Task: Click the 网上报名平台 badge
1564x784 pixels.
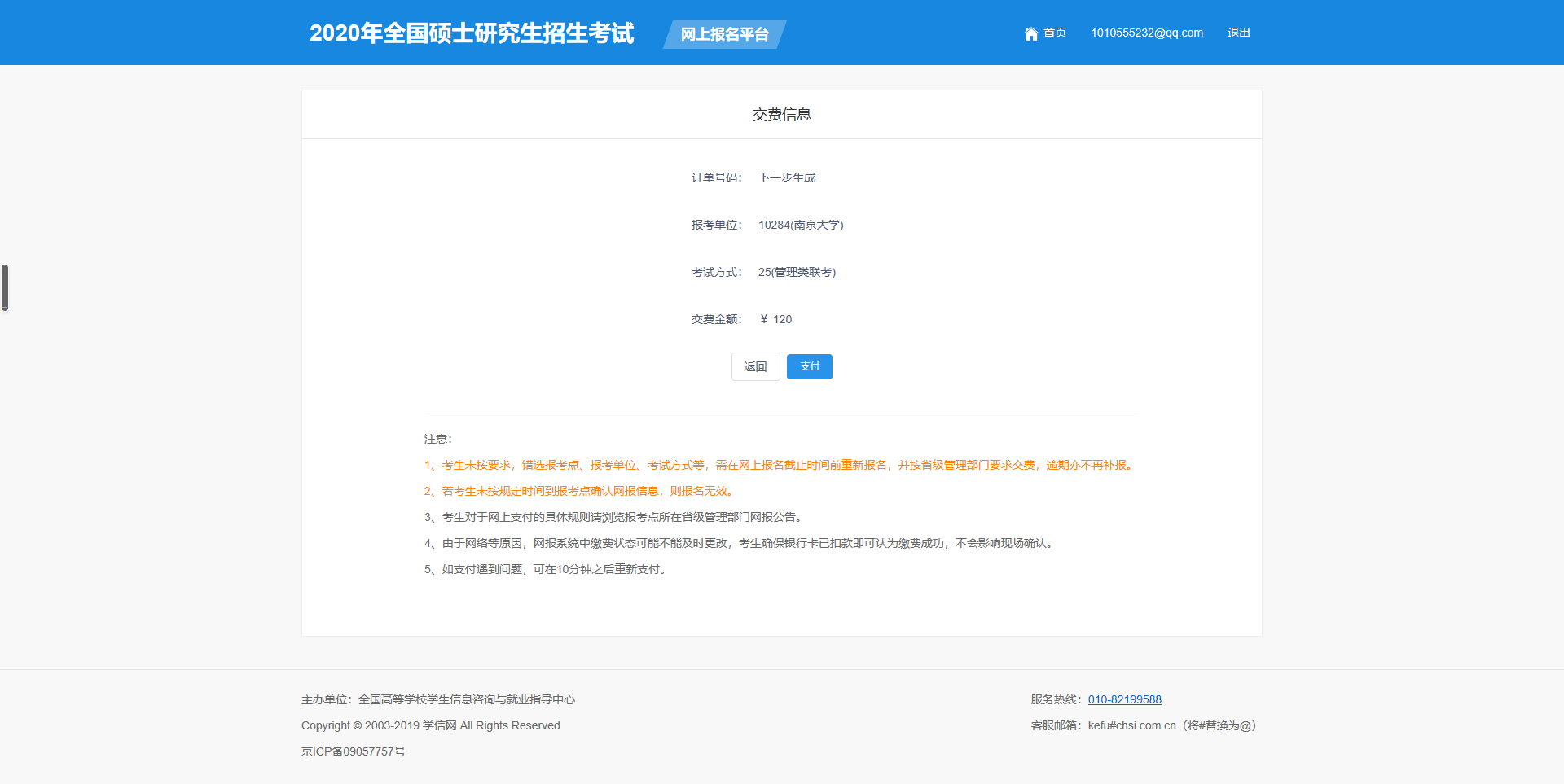Action: pos(724,34)
